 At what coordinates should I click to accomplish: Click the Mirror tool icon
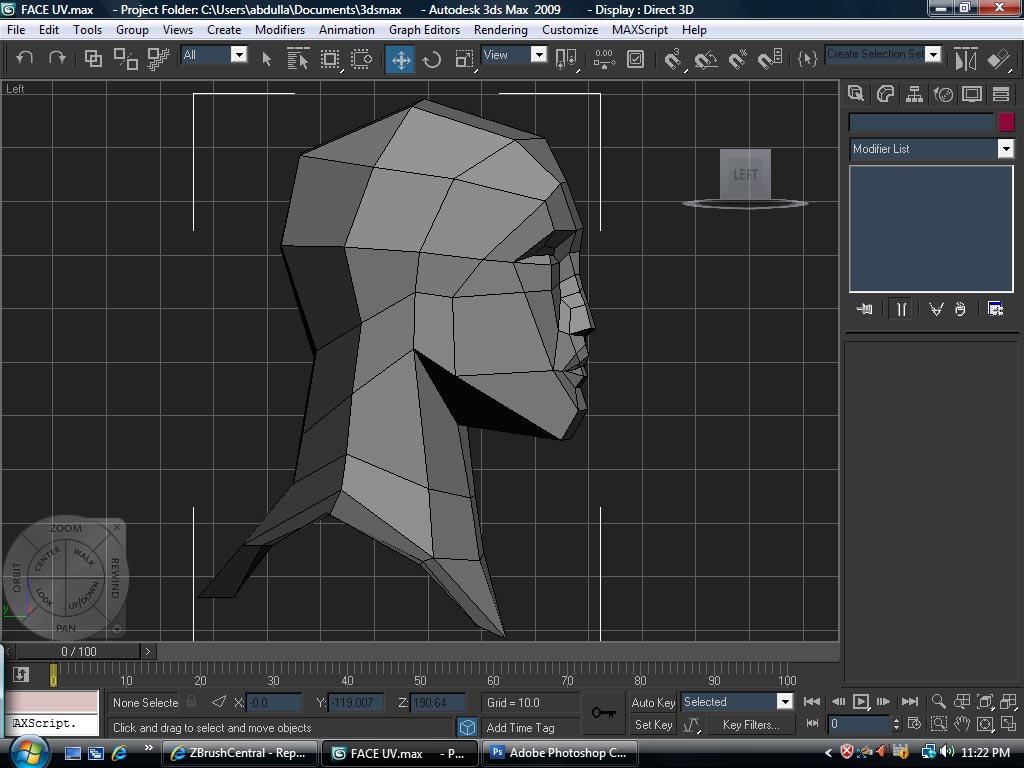pos(965,59)
